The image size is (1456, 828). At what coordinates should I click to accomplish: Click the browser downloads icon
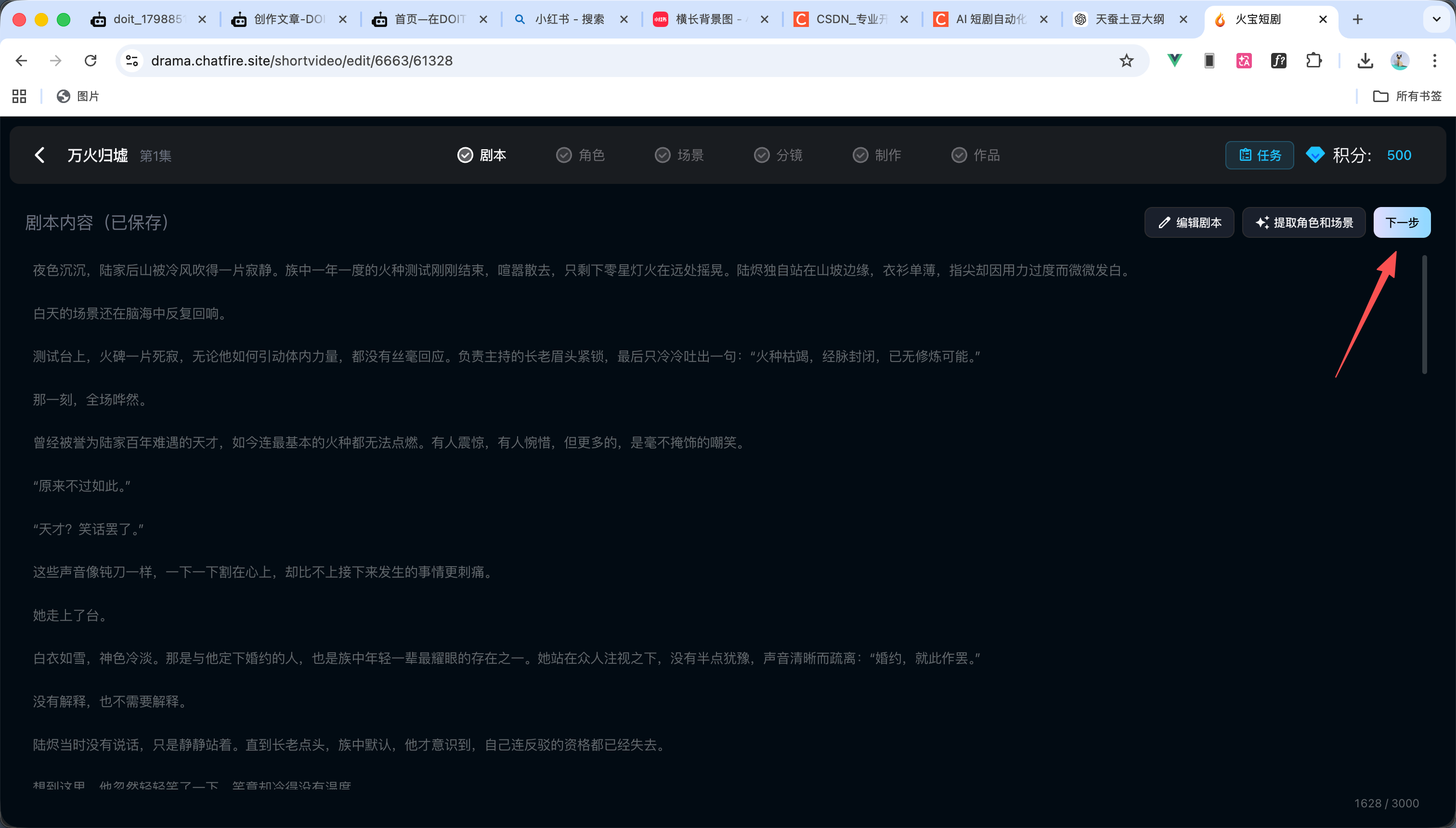point(1365,60)
